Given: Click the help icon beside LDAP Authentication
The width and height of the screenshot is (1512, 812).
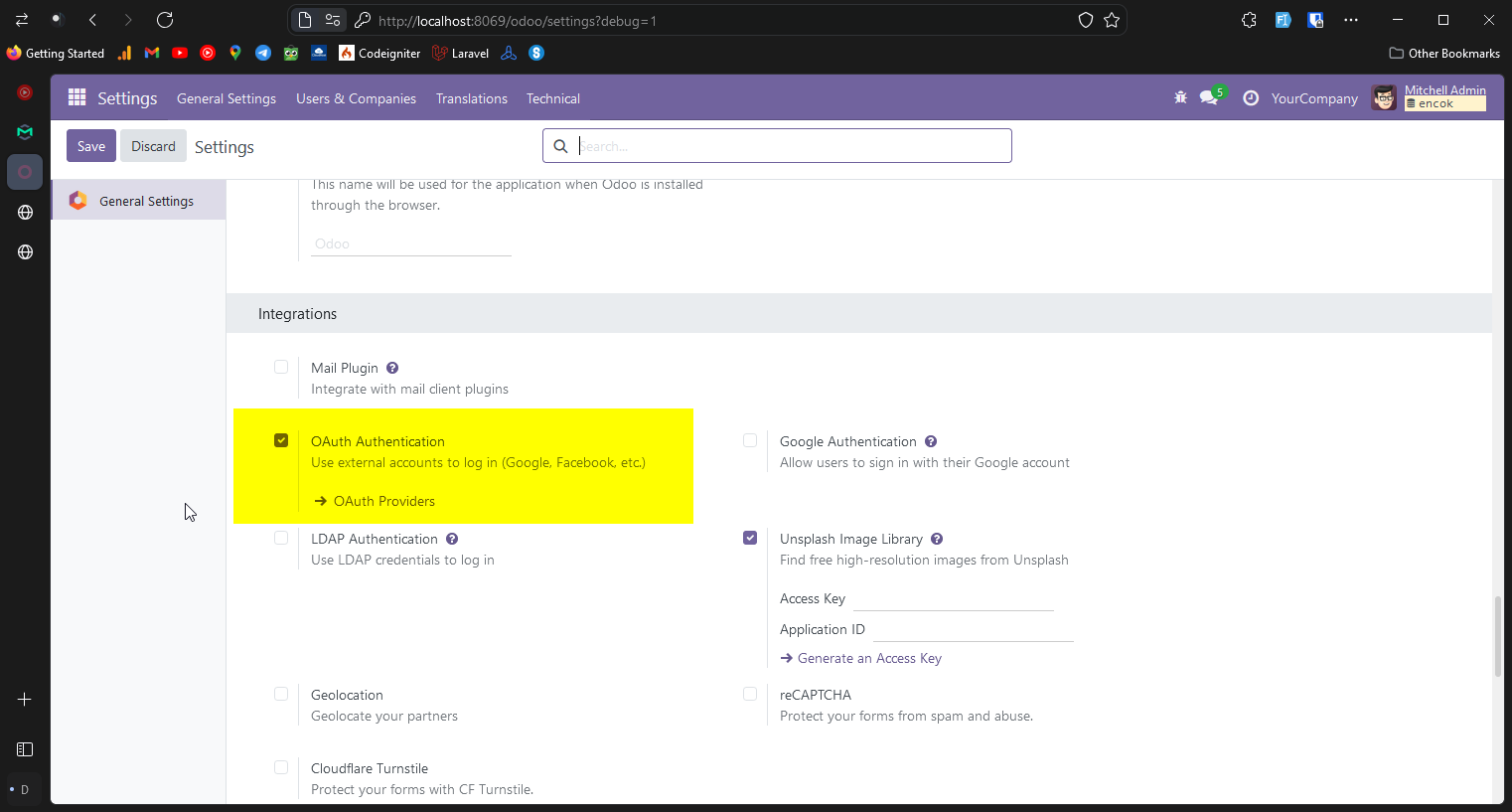Looking at the screenshot, I should 452,539.
